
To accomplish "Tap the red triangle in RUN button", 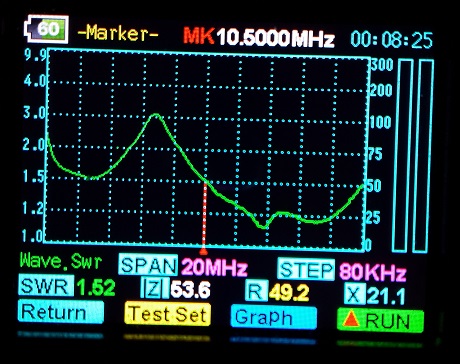I will pos(351,318).
